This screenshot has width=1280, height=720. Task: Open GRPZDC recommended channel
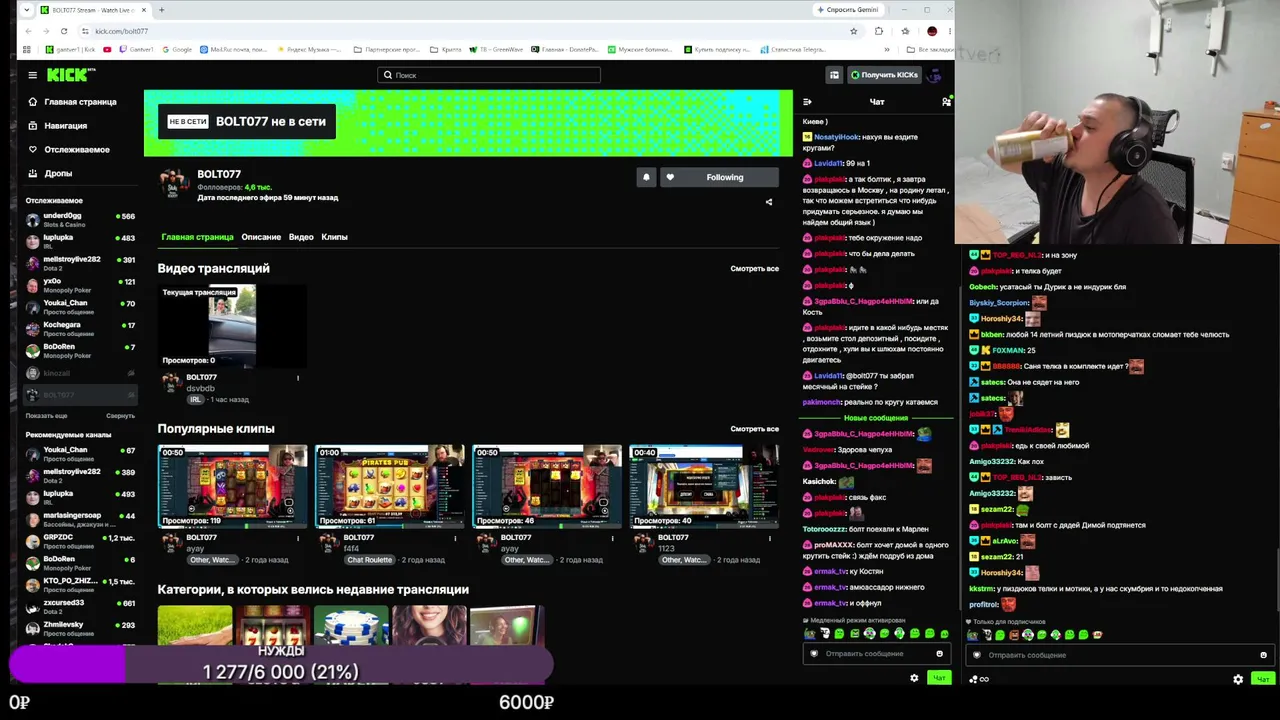pos(80,541)
